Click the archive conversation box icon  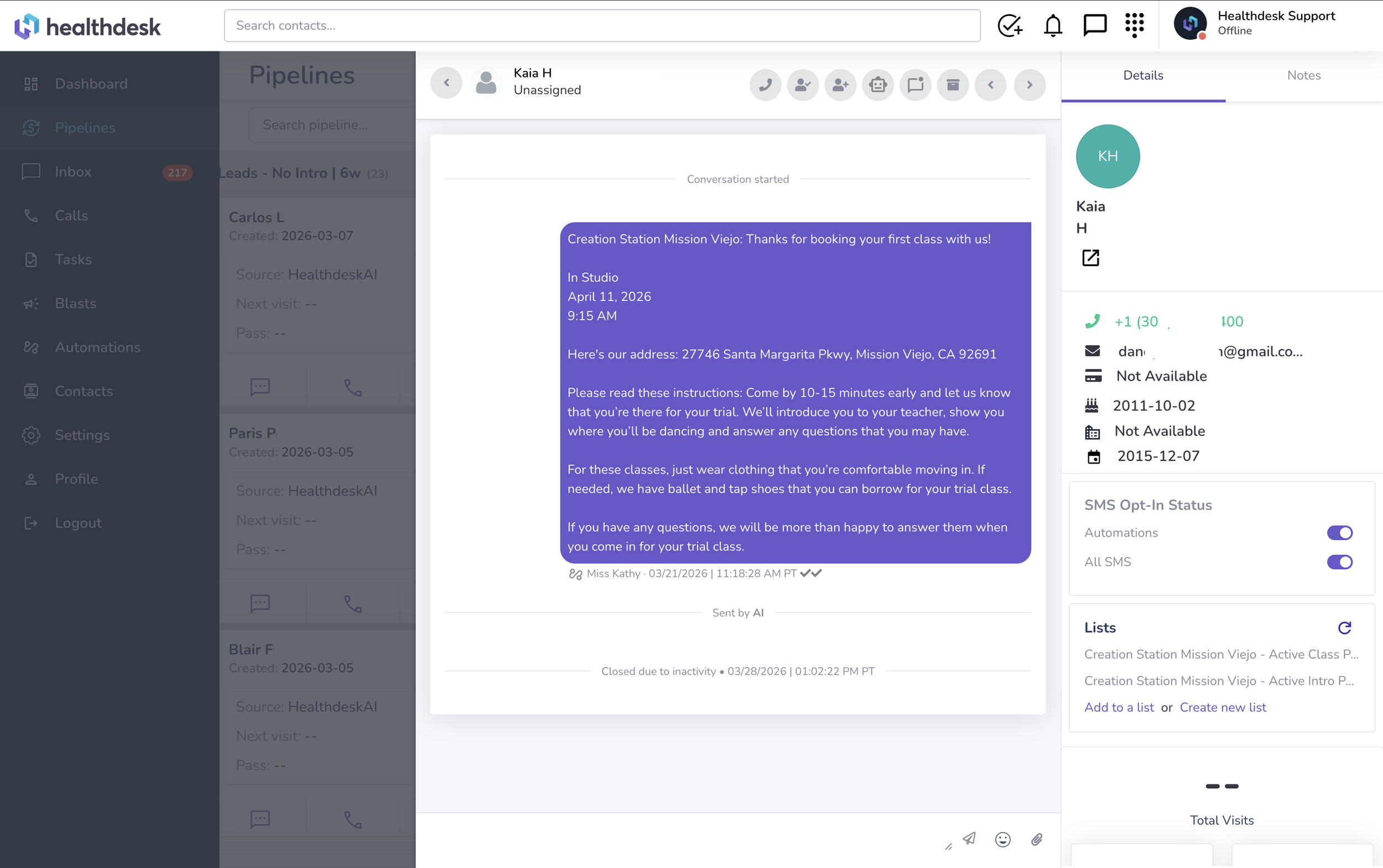click(x=953, y=85)
